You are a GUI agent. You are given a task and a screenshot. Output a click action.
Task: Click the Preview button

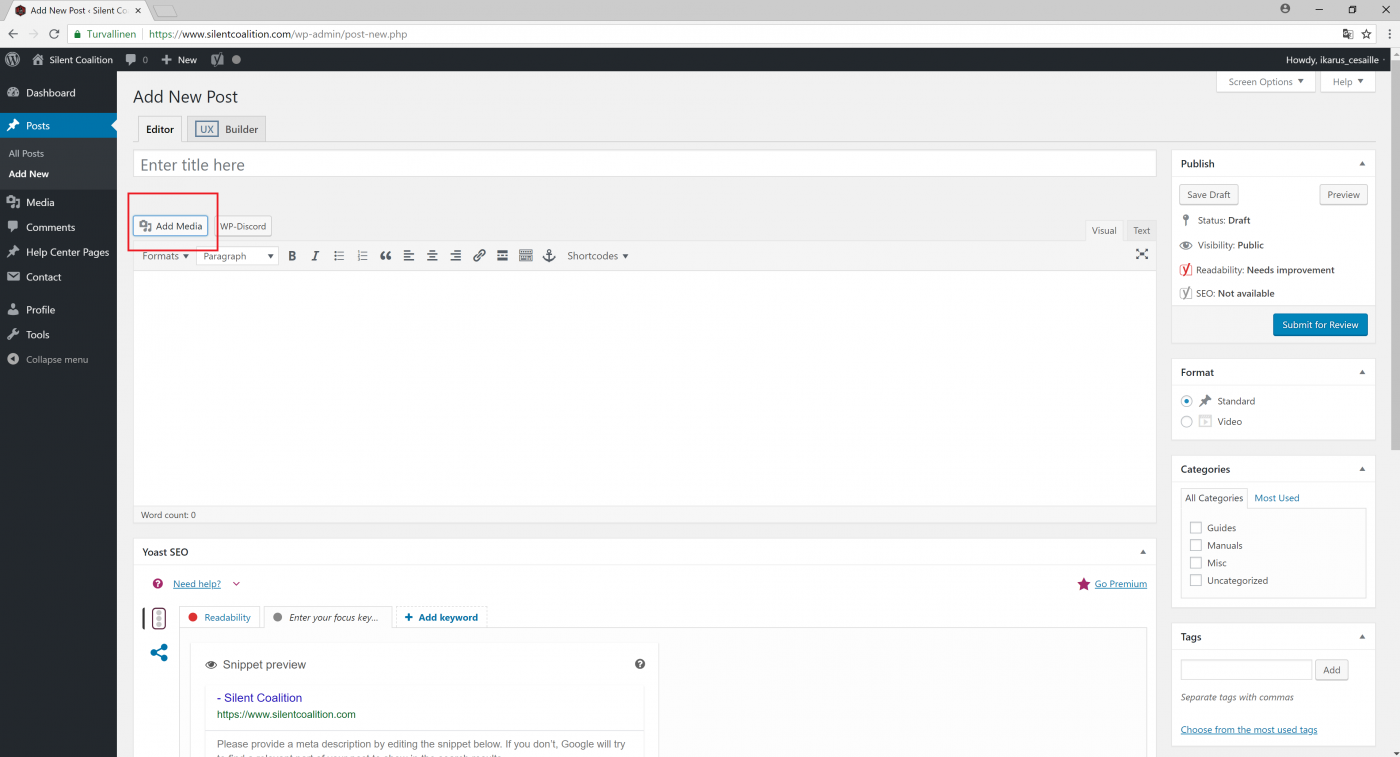(1343, 195)
